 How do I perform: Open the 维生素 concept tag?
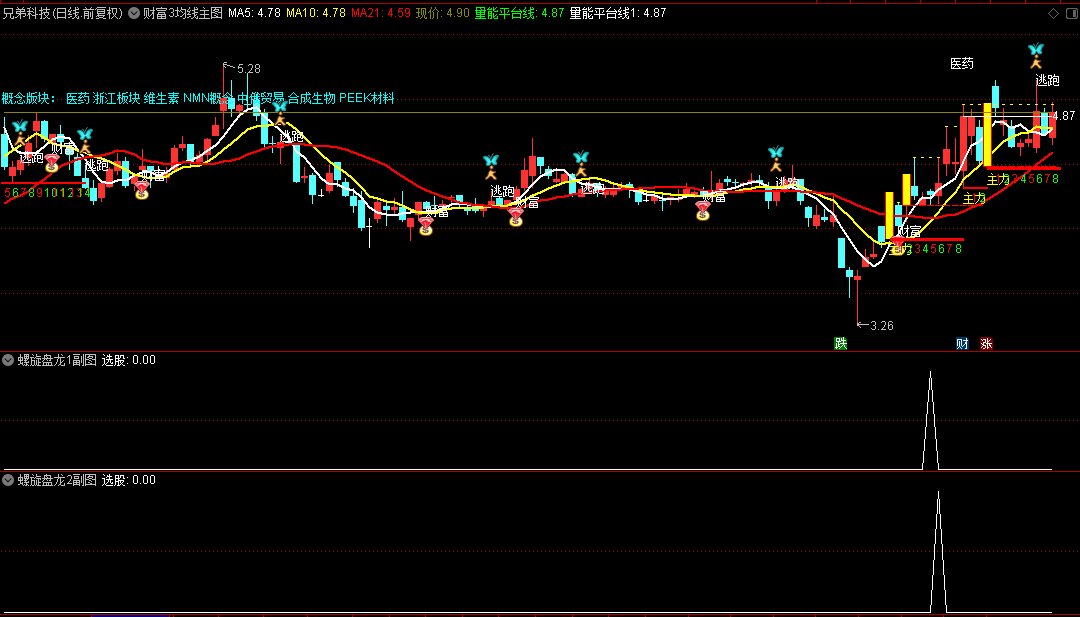pos(161,98)
